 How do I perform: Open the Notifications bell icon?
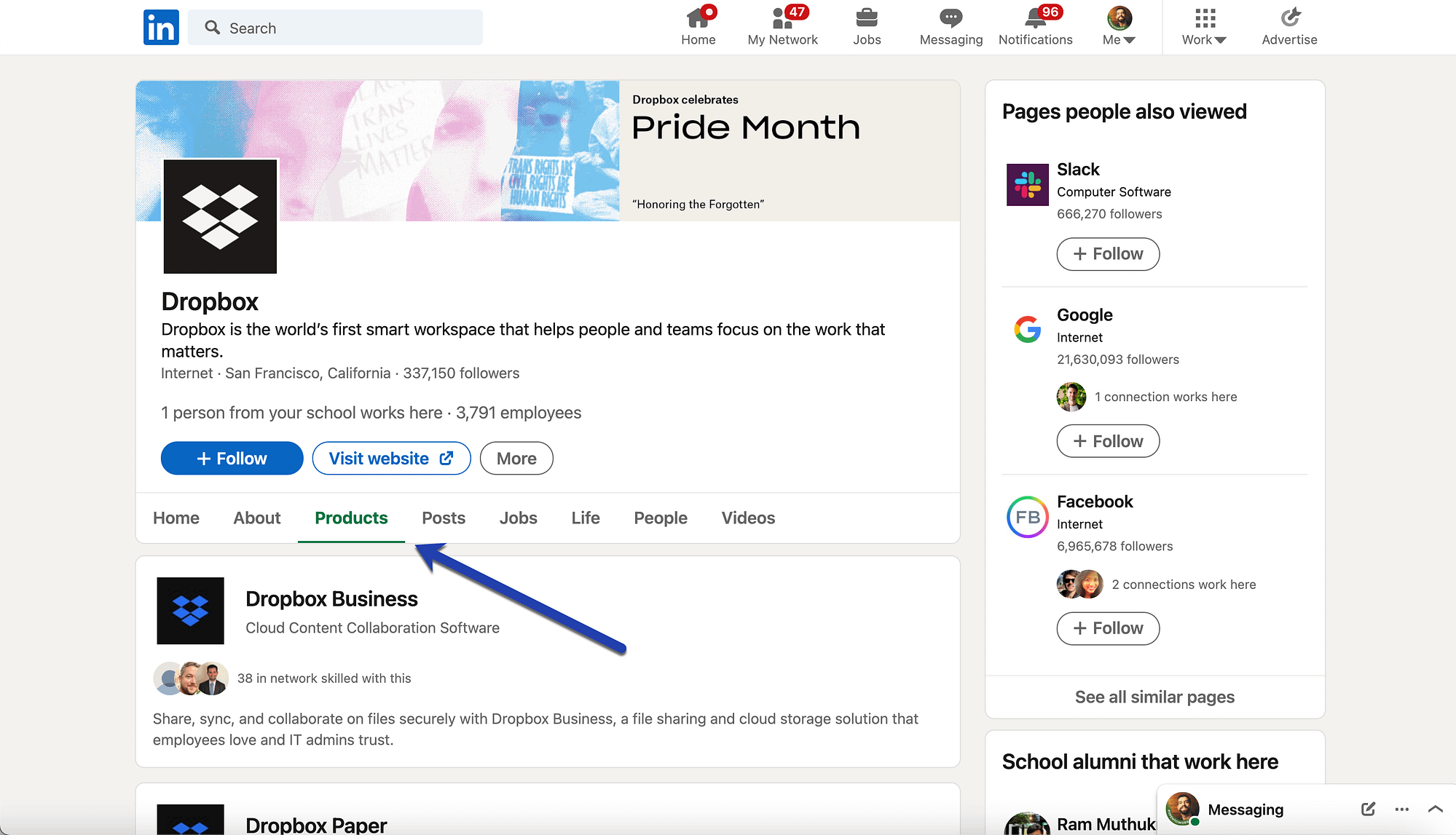[1036, 17]
